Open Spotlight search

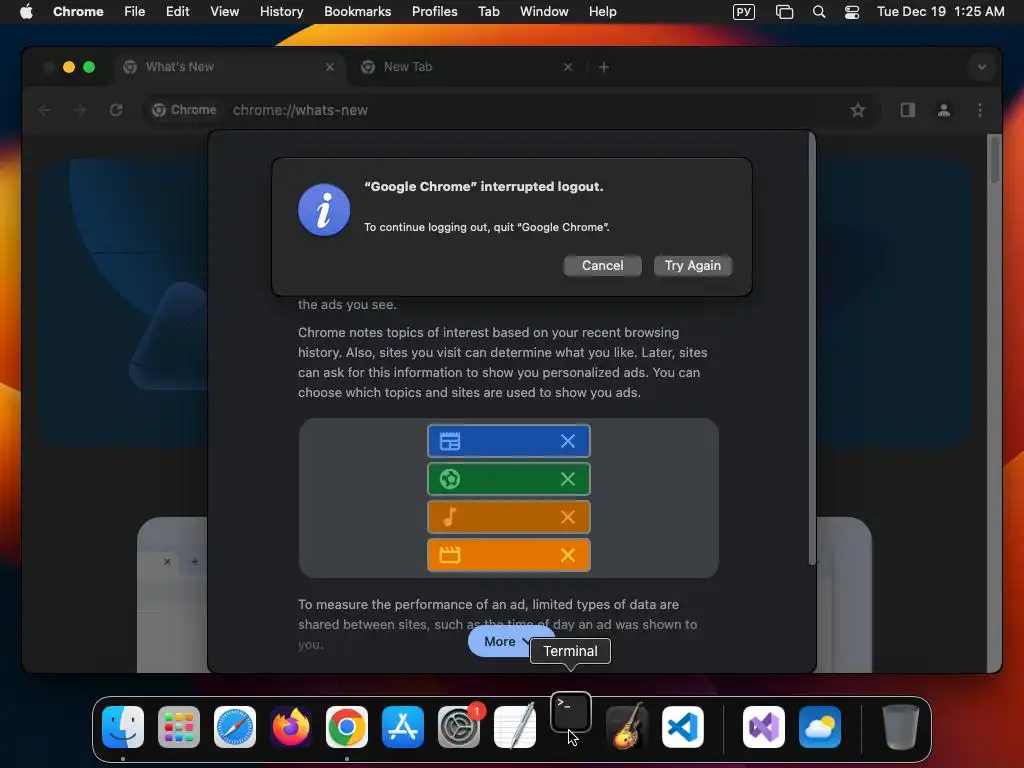[x=819, y=11]
